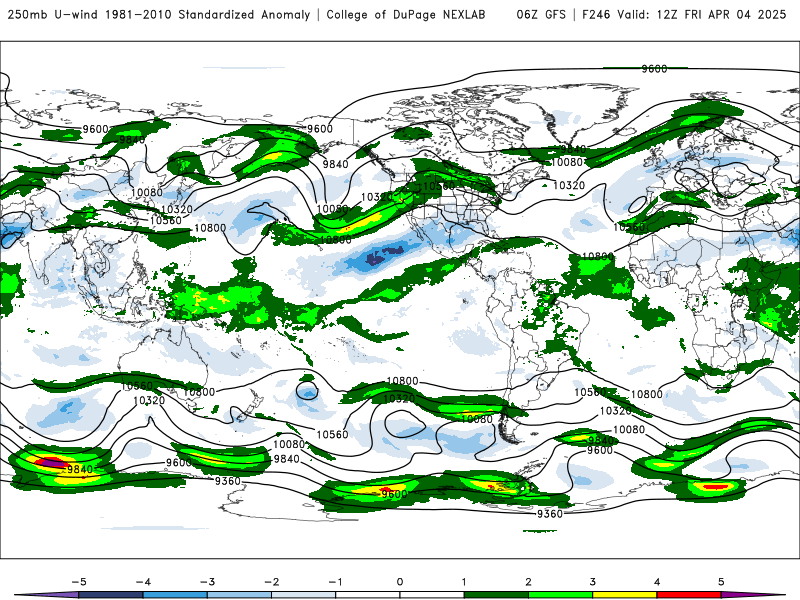Image resolution: width=800 pixels, height=600 pixels.
Task: Click the '06Z GFS' model run label
Action: point(541,14)
